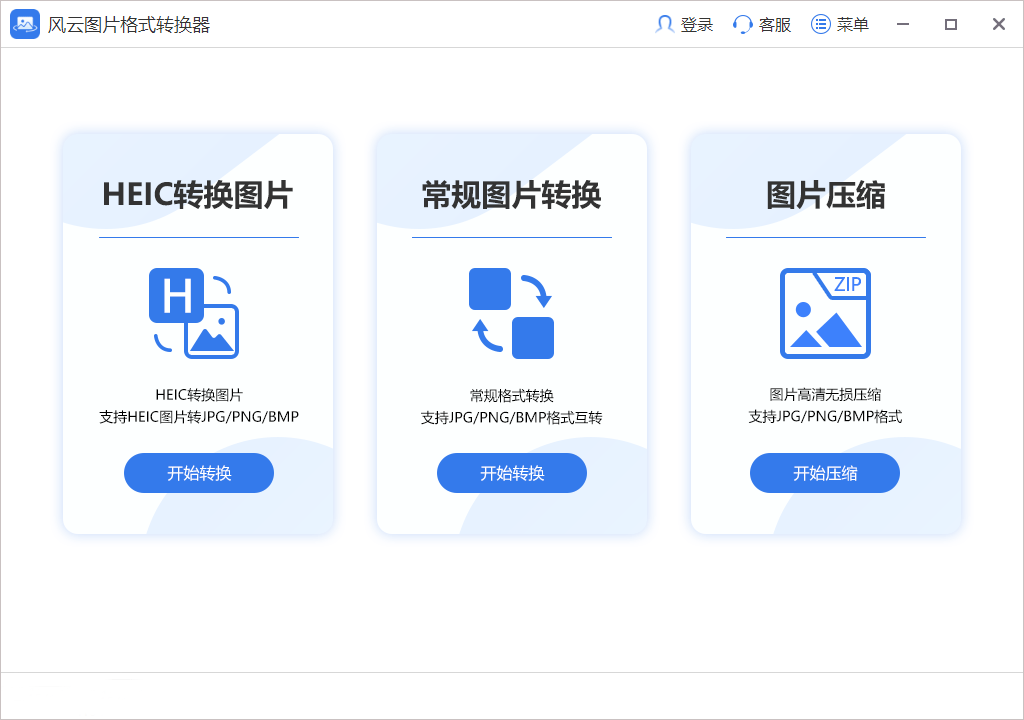This screenshot has height=720, width=1024.
Task: Close the converter window
Action: coord(998,24)
